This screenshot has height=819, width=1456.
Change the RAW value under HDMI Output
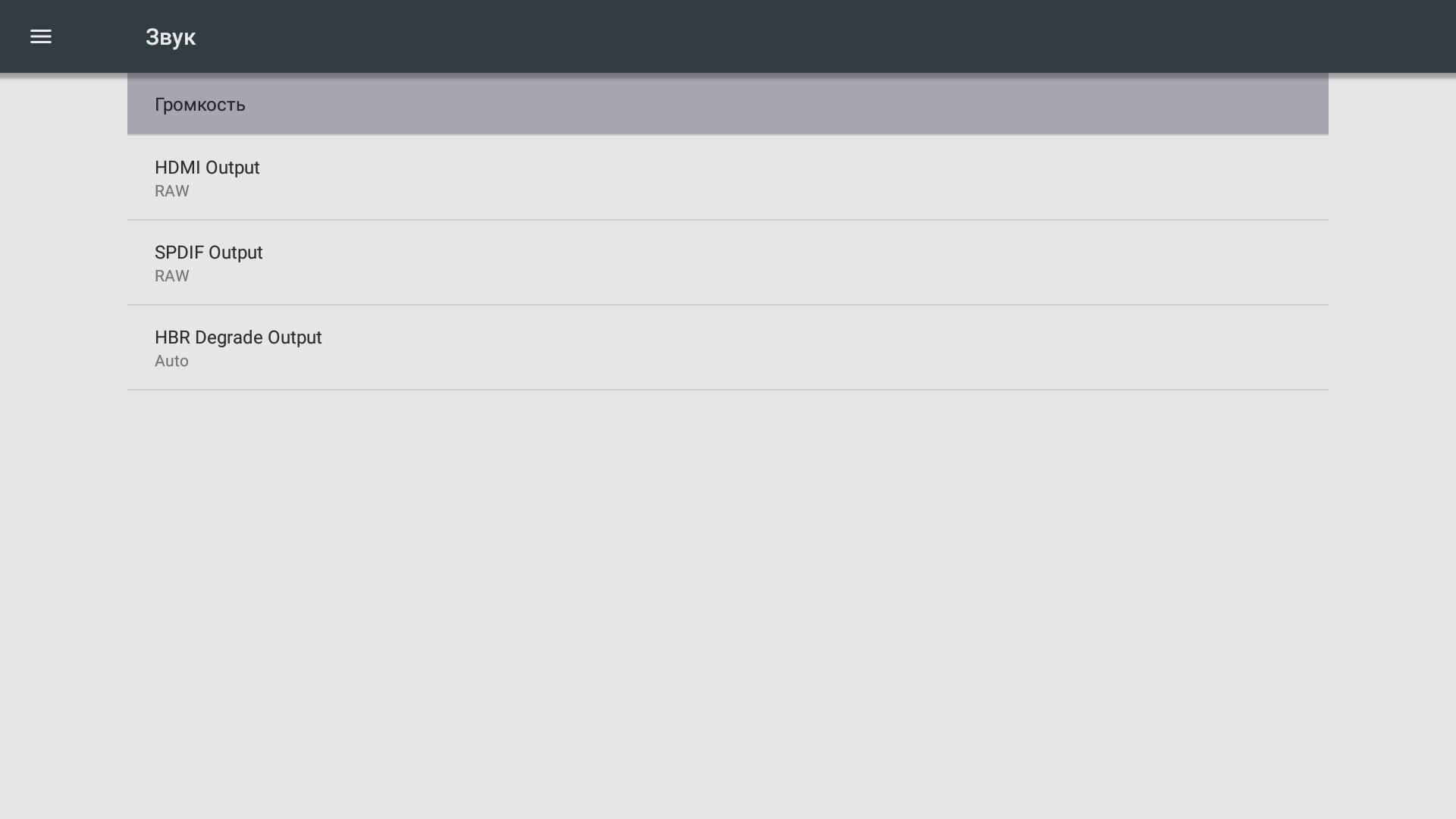[172, 191]
